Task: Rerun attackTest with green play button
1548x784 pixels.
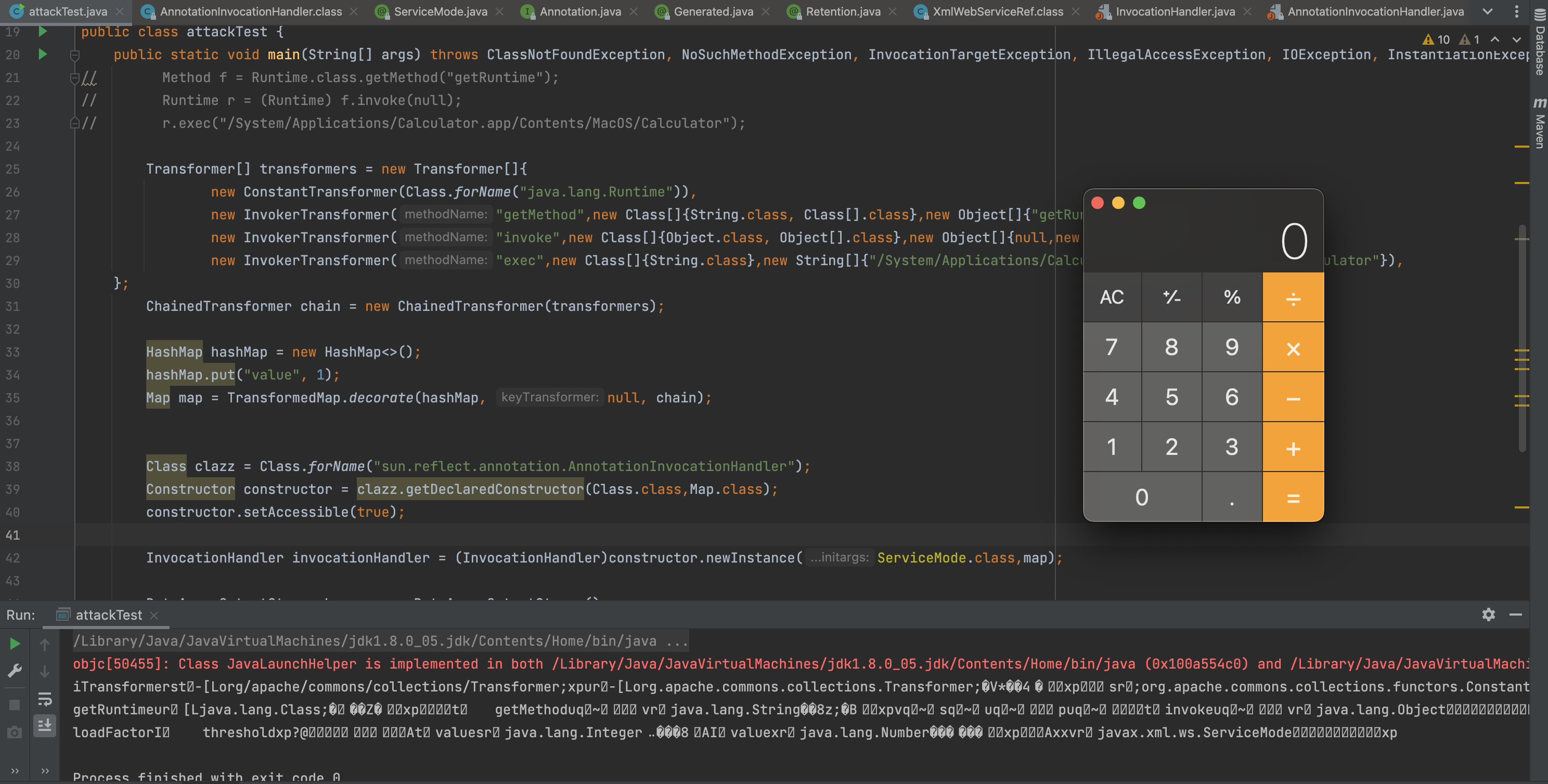Action: (15, 644)
